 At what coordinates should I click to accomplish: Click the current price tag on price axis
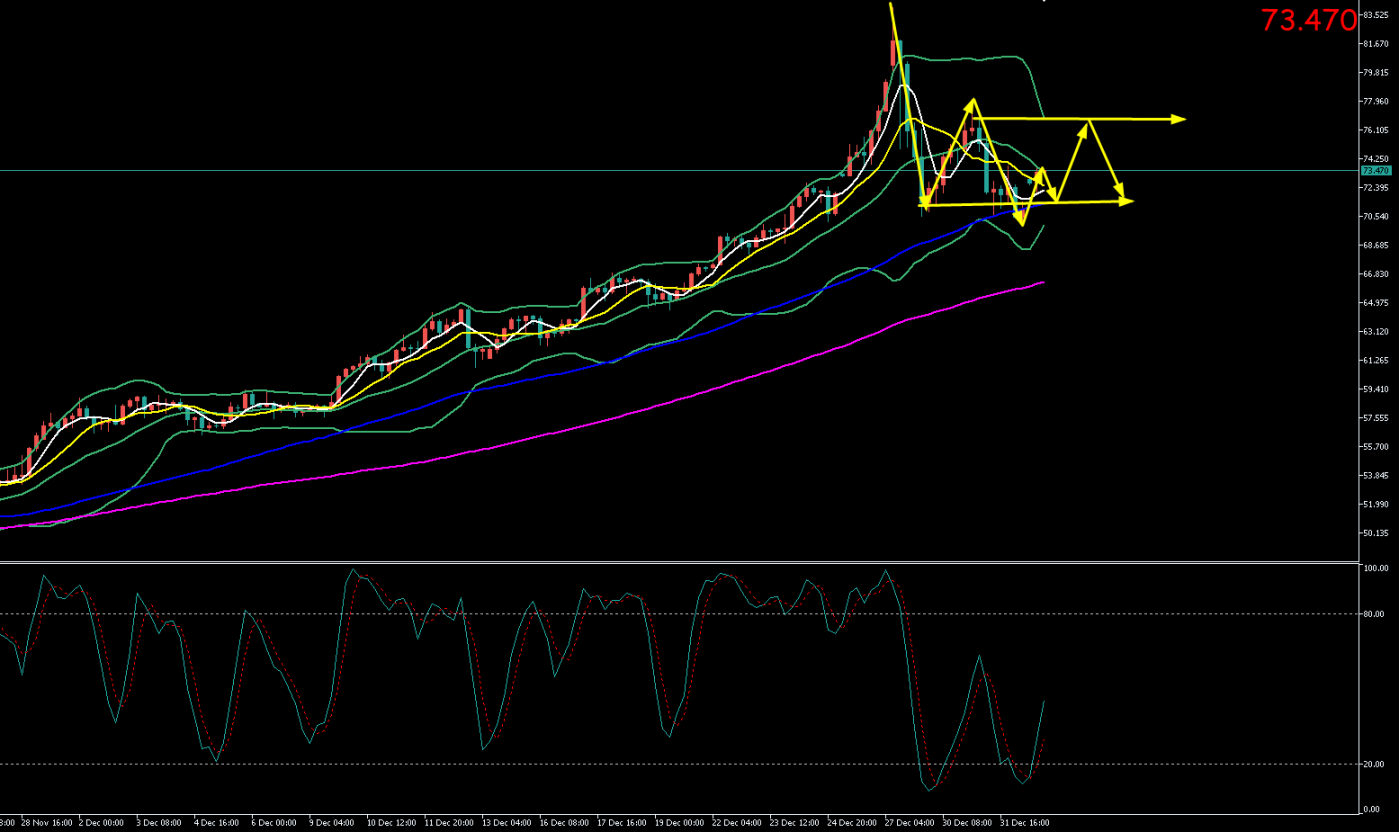click(x=1375, y=171)
